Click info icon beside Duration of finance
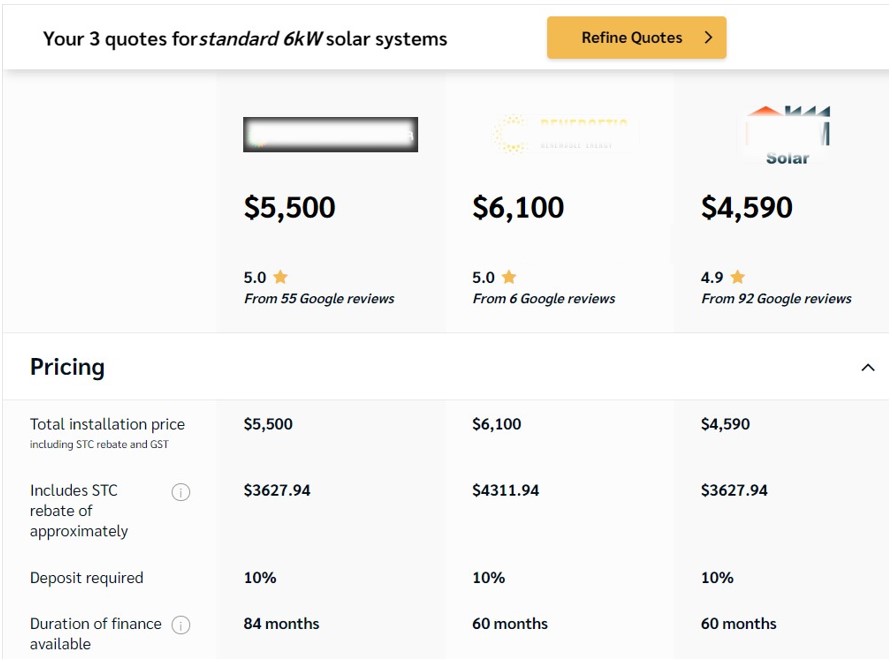 click(181, 625)
